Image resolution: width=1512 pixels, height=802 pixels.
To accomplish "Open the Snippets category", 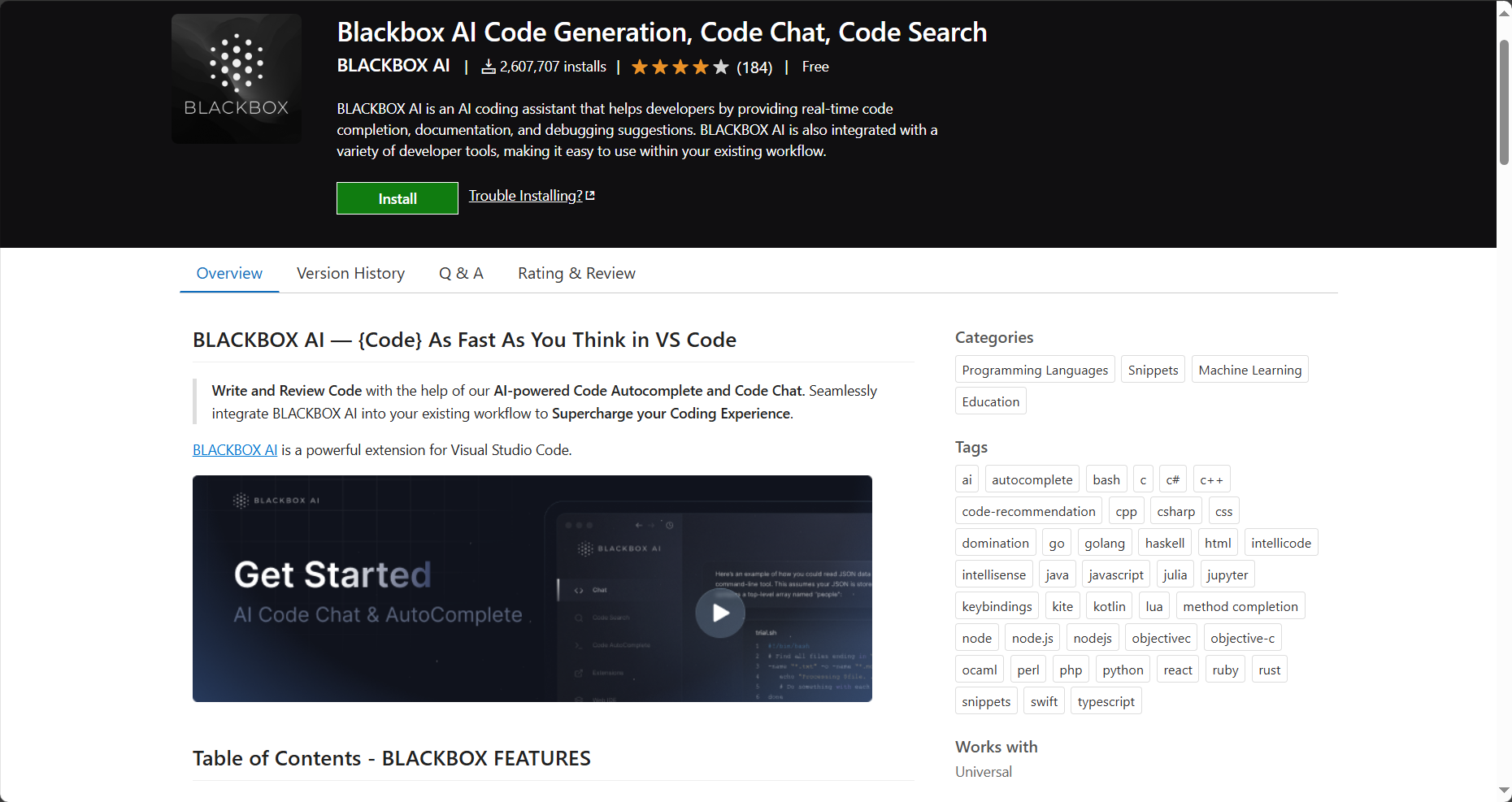I will [x=1153, y=370].
